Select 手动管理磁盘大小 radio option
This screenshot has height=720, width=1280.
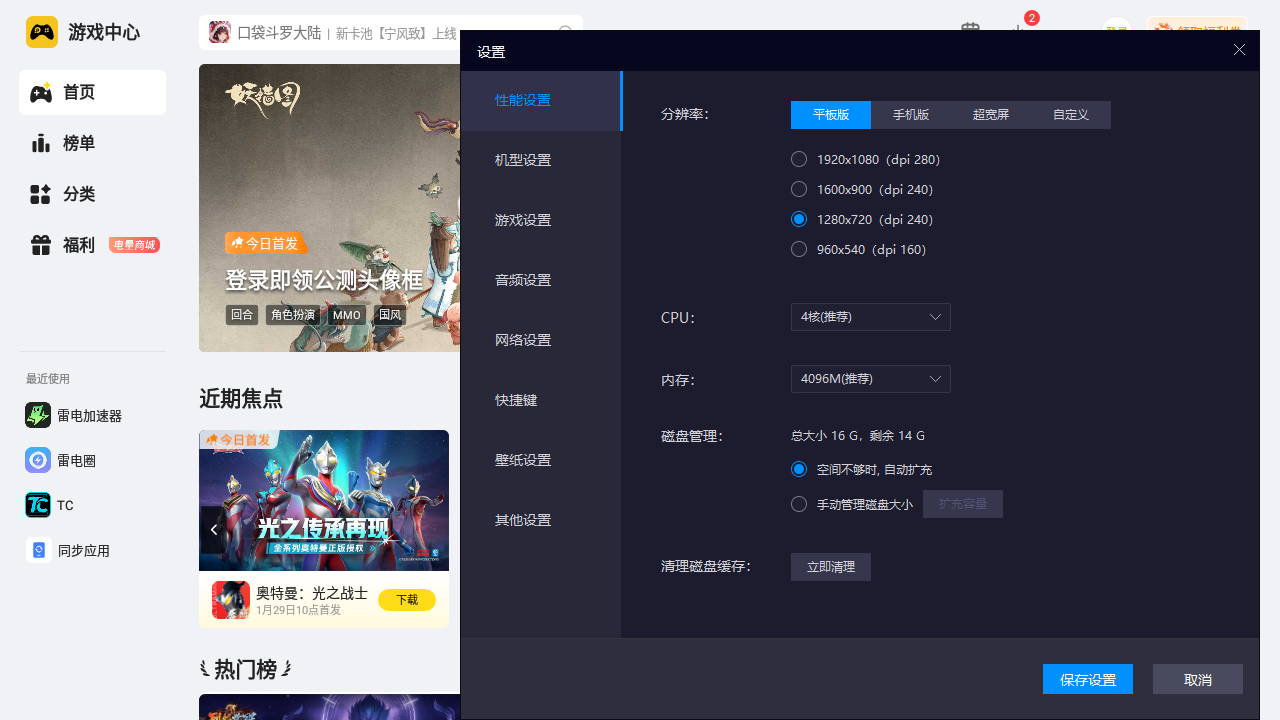(799, 504)
